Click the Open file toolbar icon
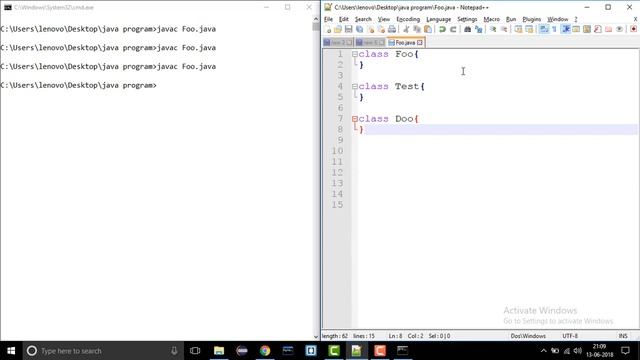Image resolution: width=640 pixels, height=360 pixels. point(338,29)
